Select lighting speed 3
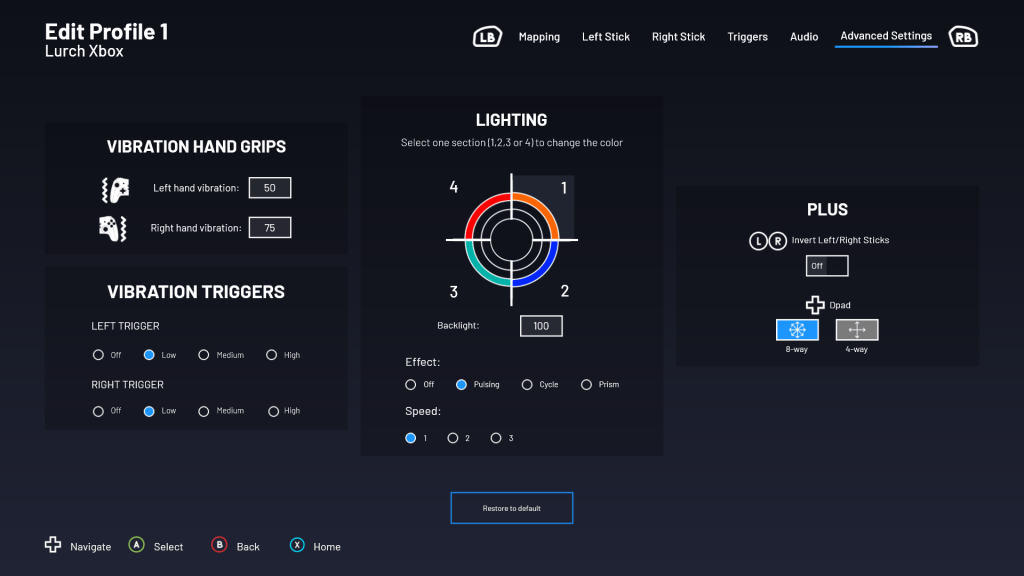 pyautogui.click(x=495, y=438)
